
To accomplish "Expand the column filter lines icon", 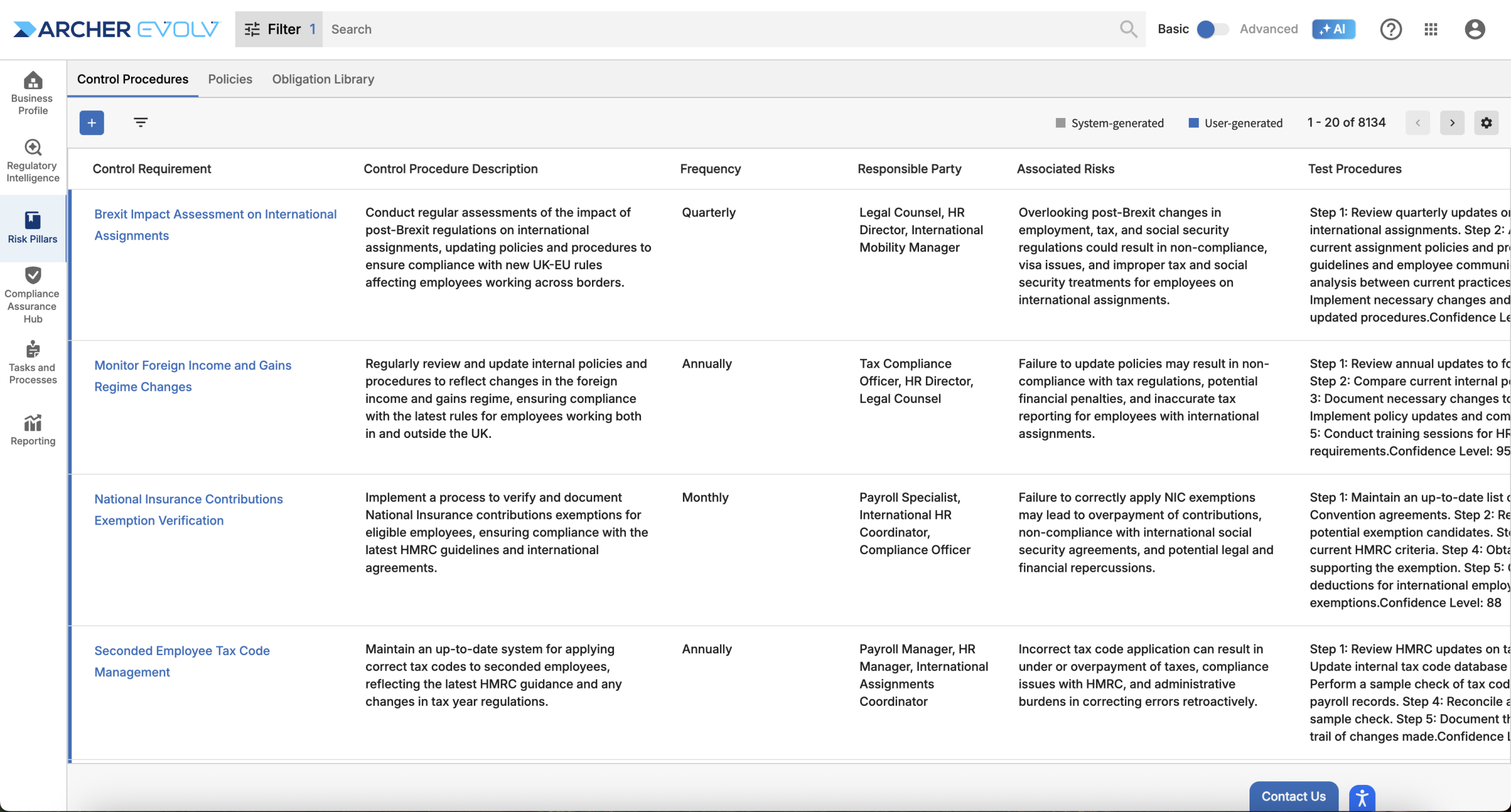I will pos(140,123).
